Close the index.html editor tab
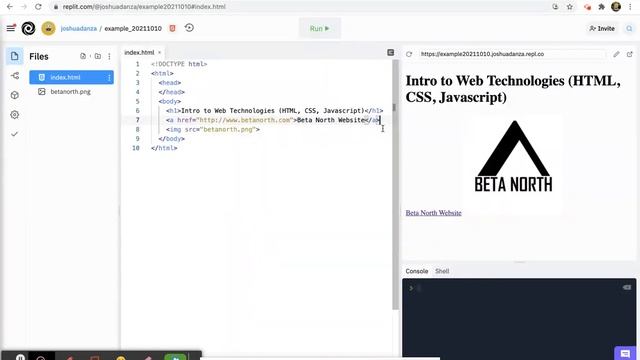The width and height of the screenshot is (640, 360). [160, 52]
